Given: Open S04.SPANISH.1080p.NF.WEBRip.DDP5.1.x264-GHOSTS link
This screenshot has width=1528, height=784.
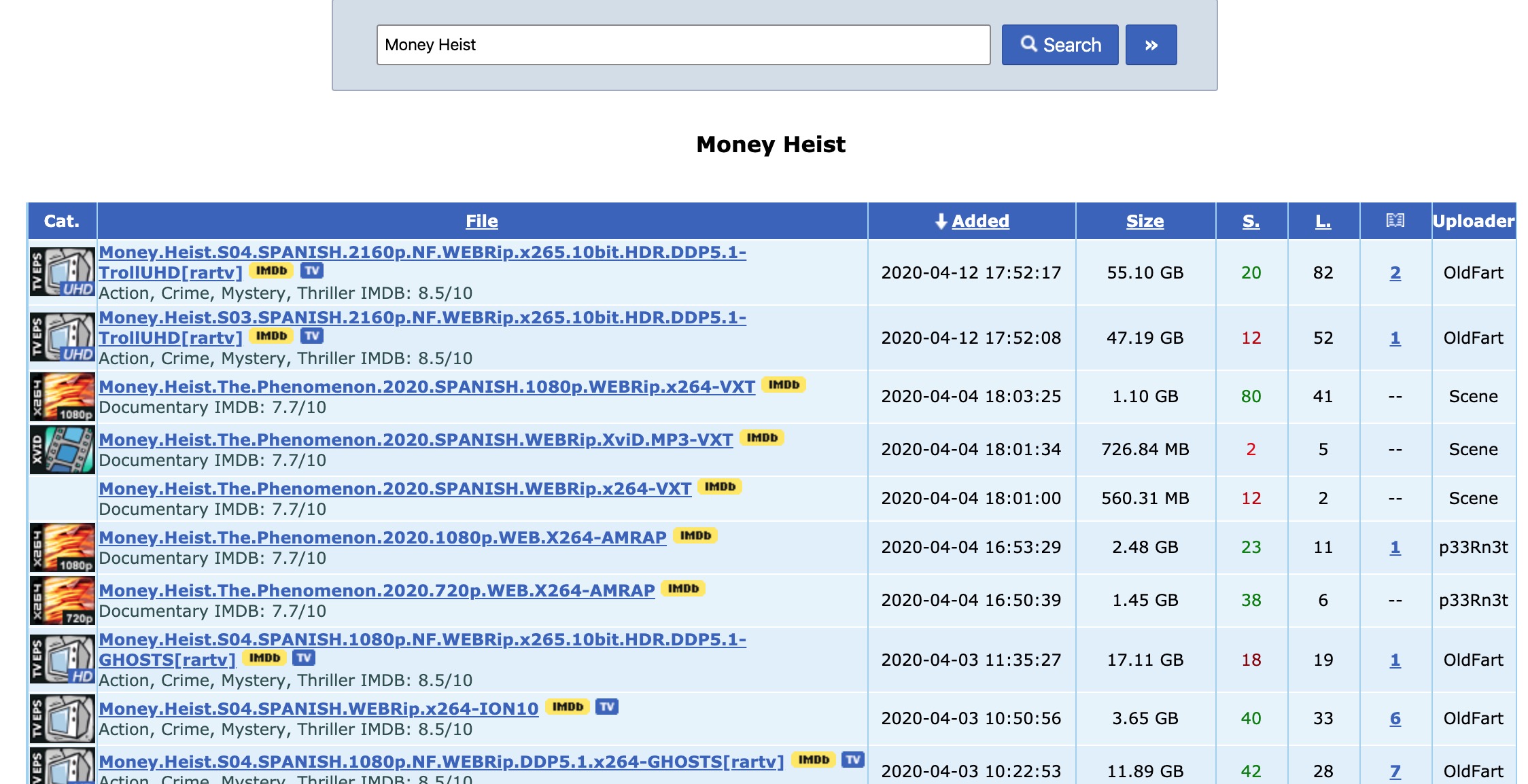Looking at the screenshot, I should click(x=442, y=762).
